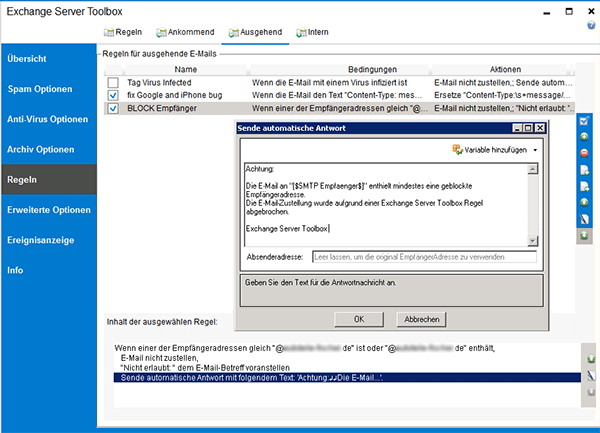Click condition 'Wenn die E-Mail mit einem Virus infiziert ist'
The width and height of the screenshot is (600, 433).
pos(329,83)
